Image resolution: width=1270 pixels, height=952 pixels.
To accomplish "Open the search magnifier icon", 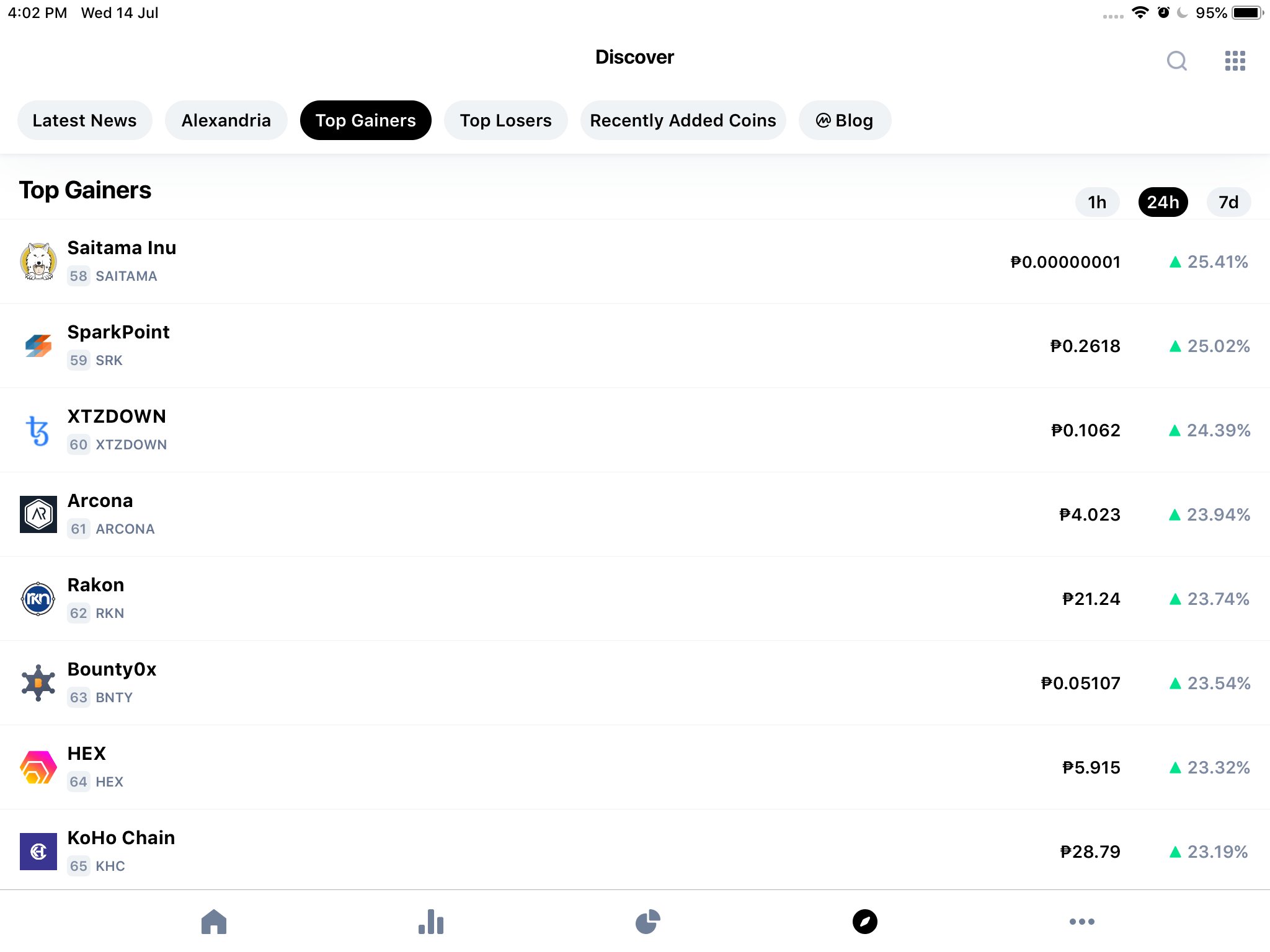I will (x=1176, y=61).
